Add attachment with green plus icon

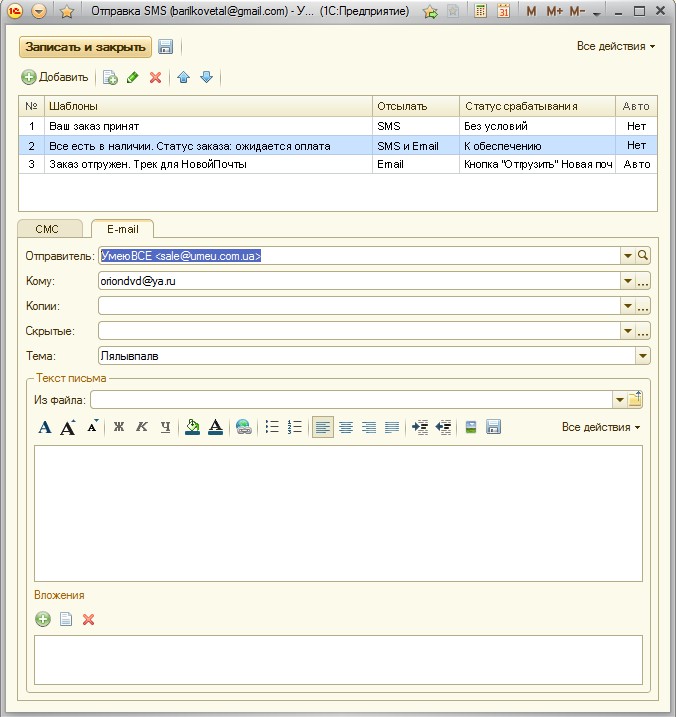pos(43,619)
